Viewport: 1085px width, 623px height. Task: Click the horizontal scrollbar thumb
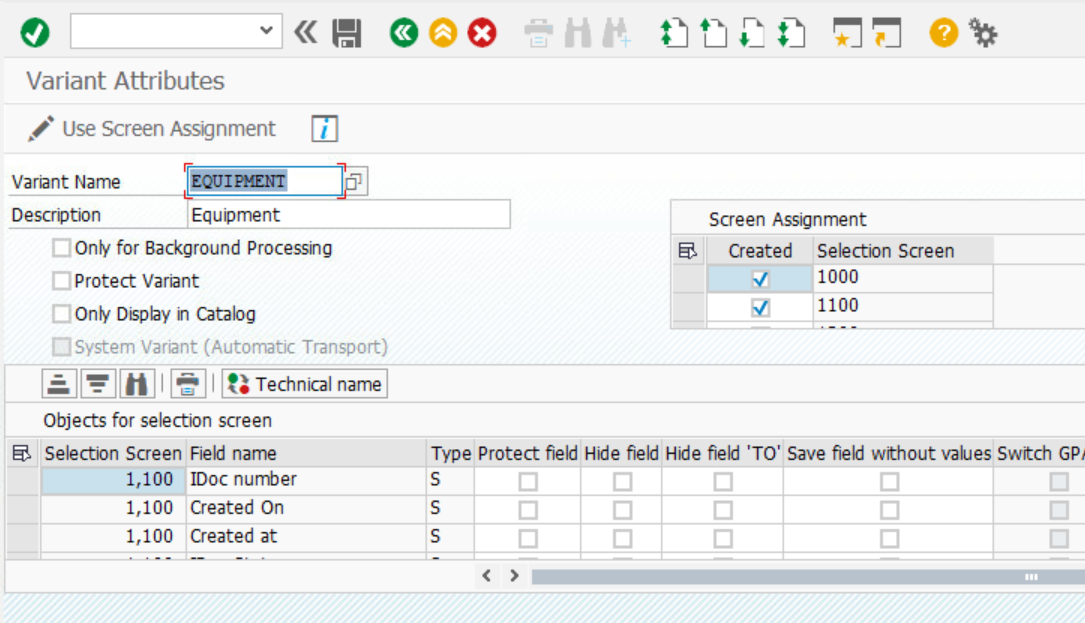[x=808, y=577]
